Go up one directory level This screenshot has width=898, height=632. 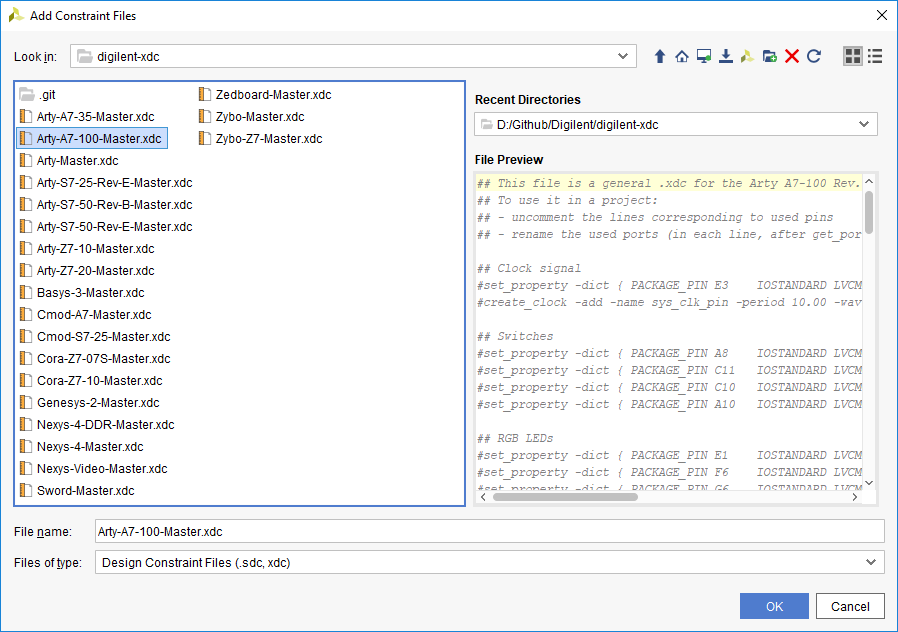click(660, 56)
